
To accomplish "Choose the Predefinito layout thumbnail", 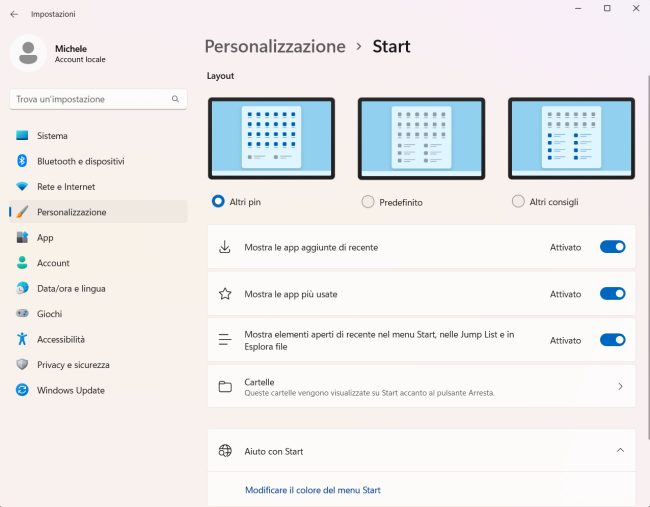I will point(421,138).
